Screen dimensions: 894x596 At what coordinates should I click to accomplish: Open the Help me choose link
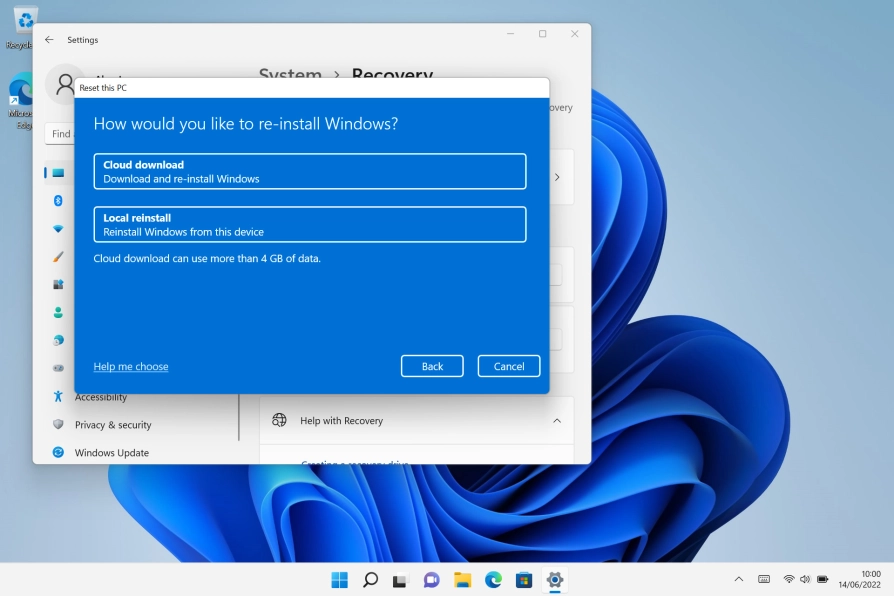click(130, 366)
